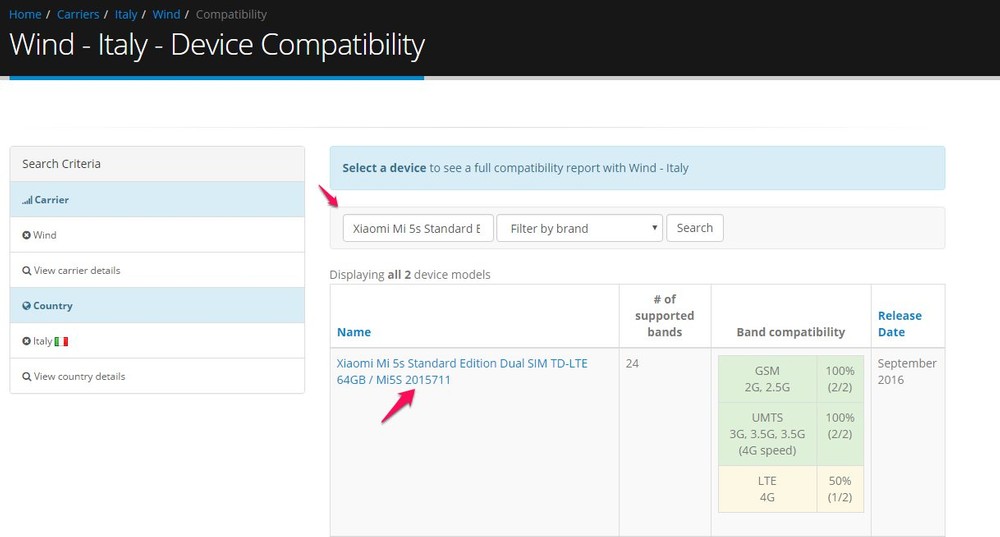Click the magnifier icon next to View country details
Screen dimensions: 1000x537
[x=27, y=377]
